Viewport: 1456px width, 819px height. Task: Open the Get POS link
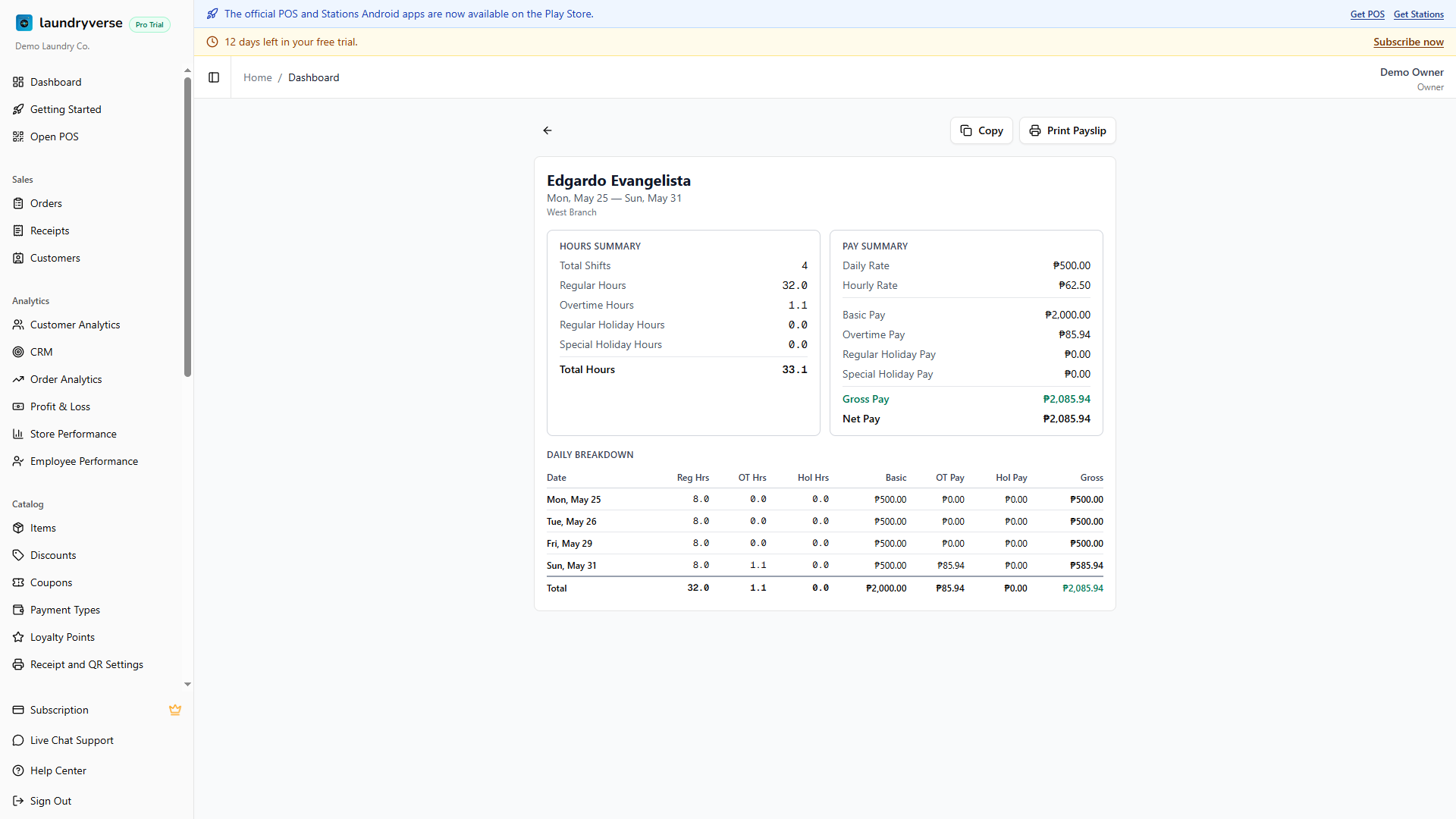1367,14
